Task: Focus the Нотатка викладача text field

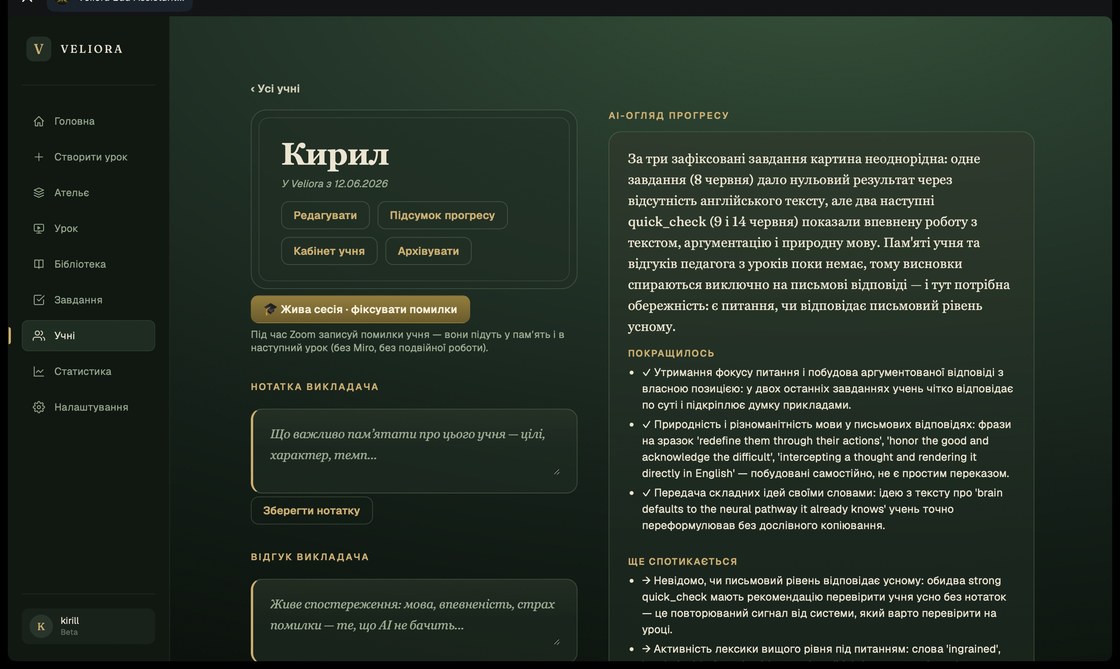Action: [x=414, y=451]
